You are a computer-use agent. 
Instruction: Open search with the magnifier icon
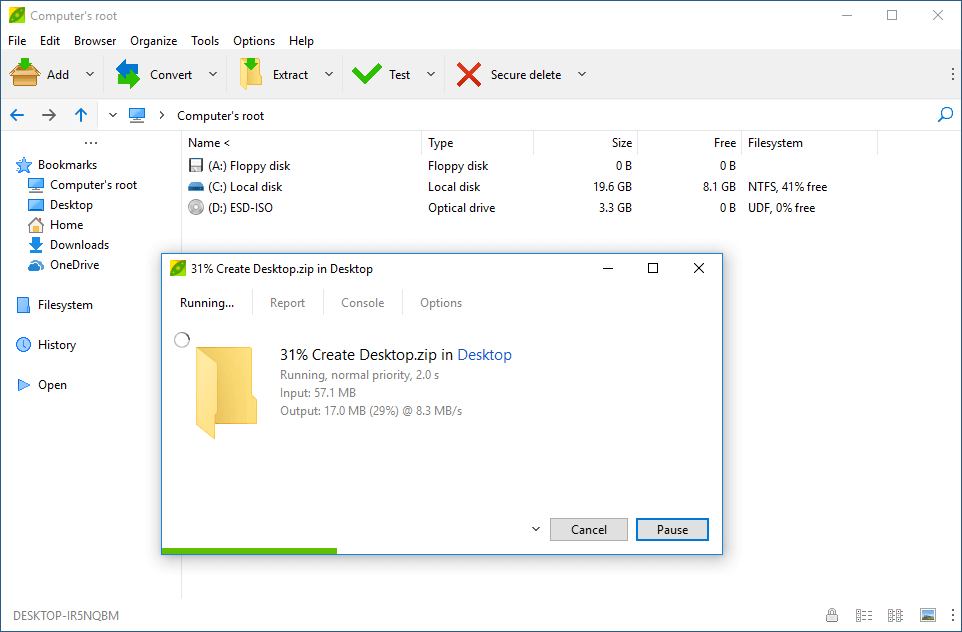click(x=944, y=114)
